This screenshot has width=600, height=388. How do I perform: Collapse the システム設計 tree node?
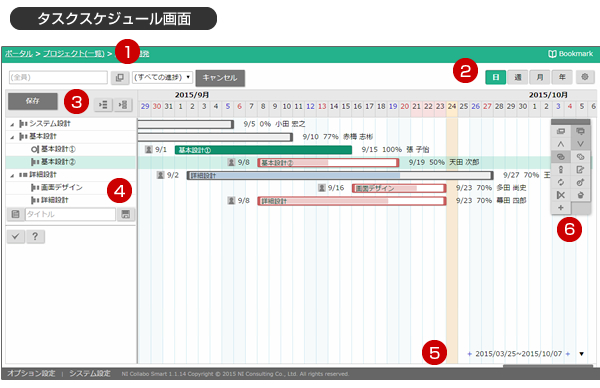(12, 124)
